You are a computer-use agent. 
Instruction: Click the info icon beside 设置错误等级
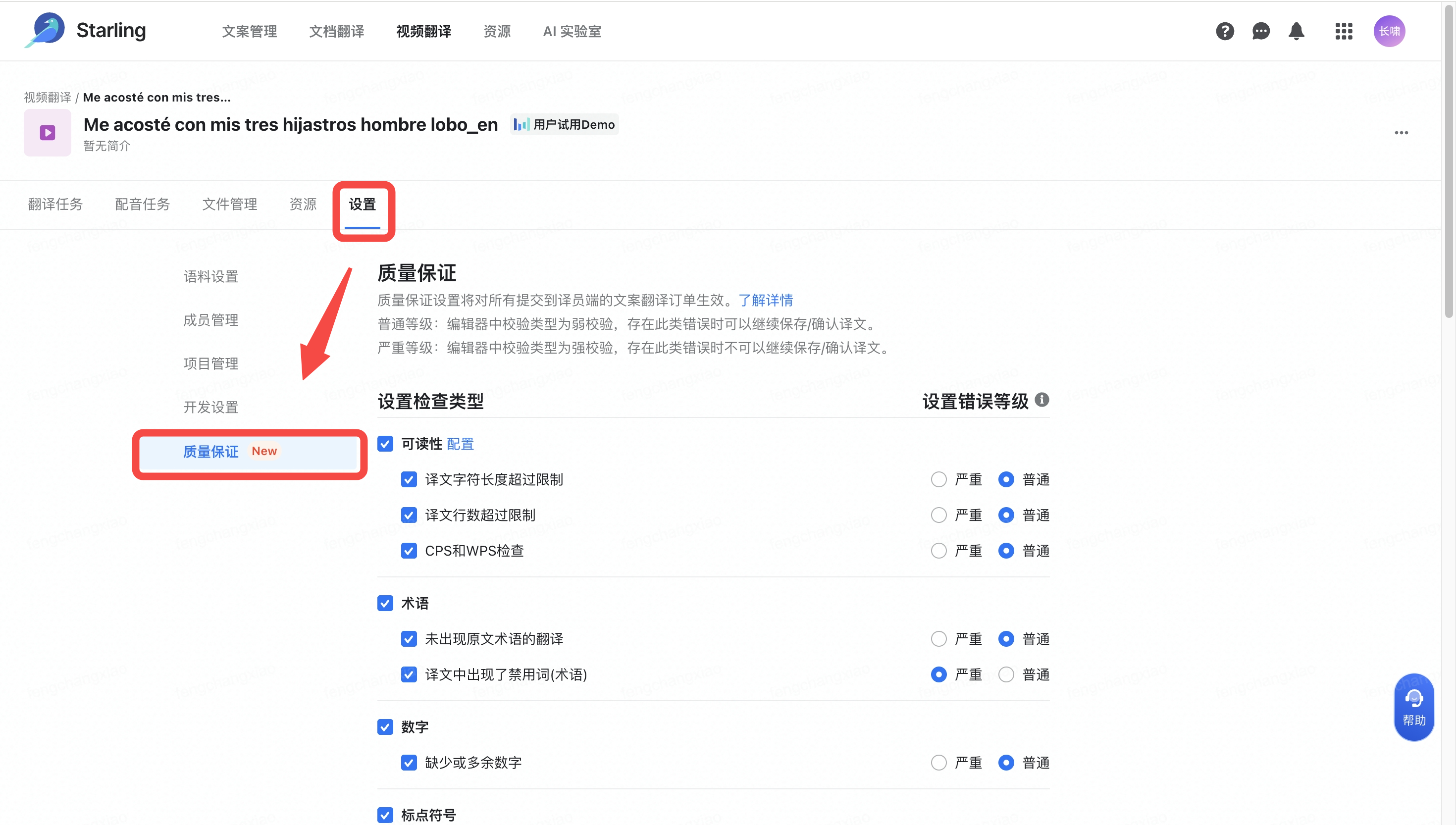click(x=1042, y=400)
